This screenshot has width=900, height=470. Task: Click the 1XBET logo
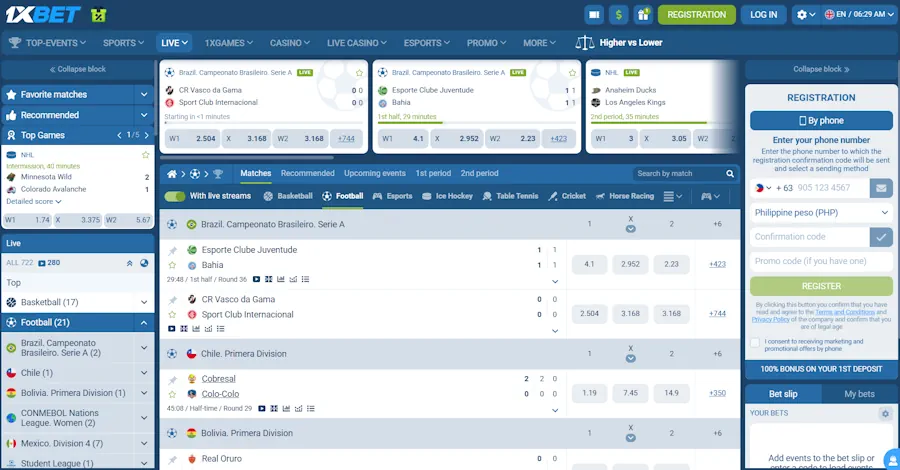point(42,14)
